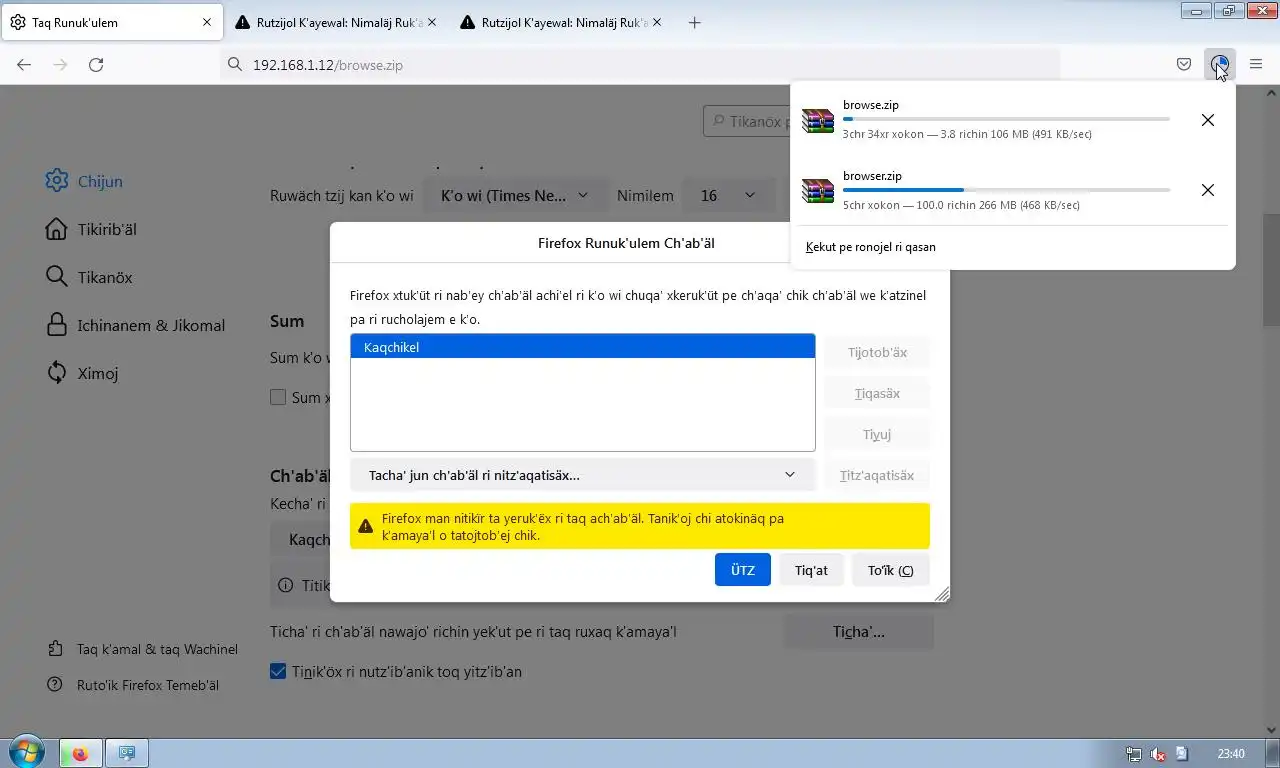Image resolution: width=1280 pixels, height=768 pixels.
Task: Click the browse.zip download progress bar
Action: pyautogui.click(x=1006, y=119)
